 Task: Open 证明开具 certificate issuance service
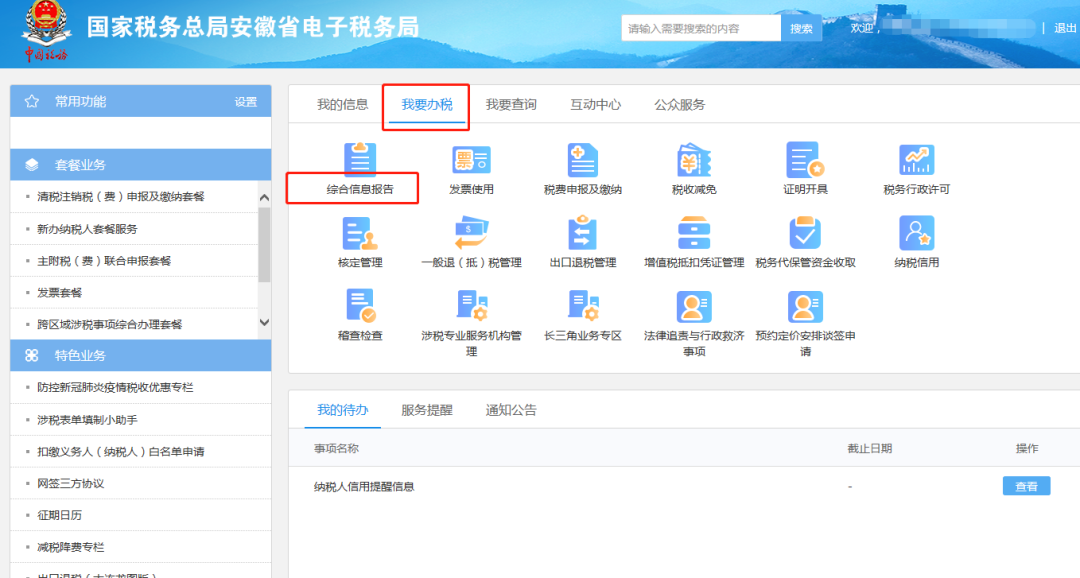[805, 165]
